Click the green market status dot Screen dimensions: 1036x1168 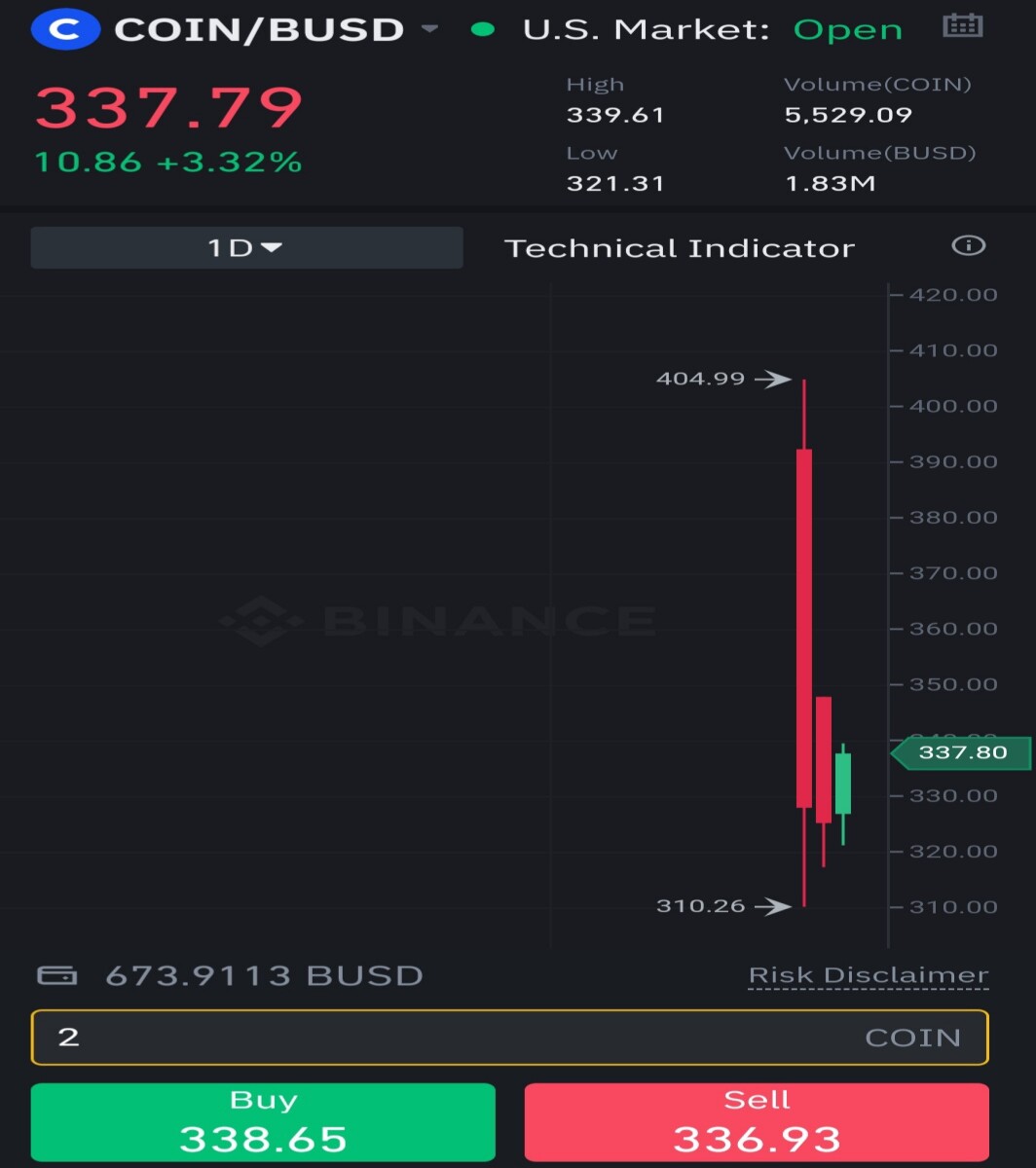pos(482,29)
